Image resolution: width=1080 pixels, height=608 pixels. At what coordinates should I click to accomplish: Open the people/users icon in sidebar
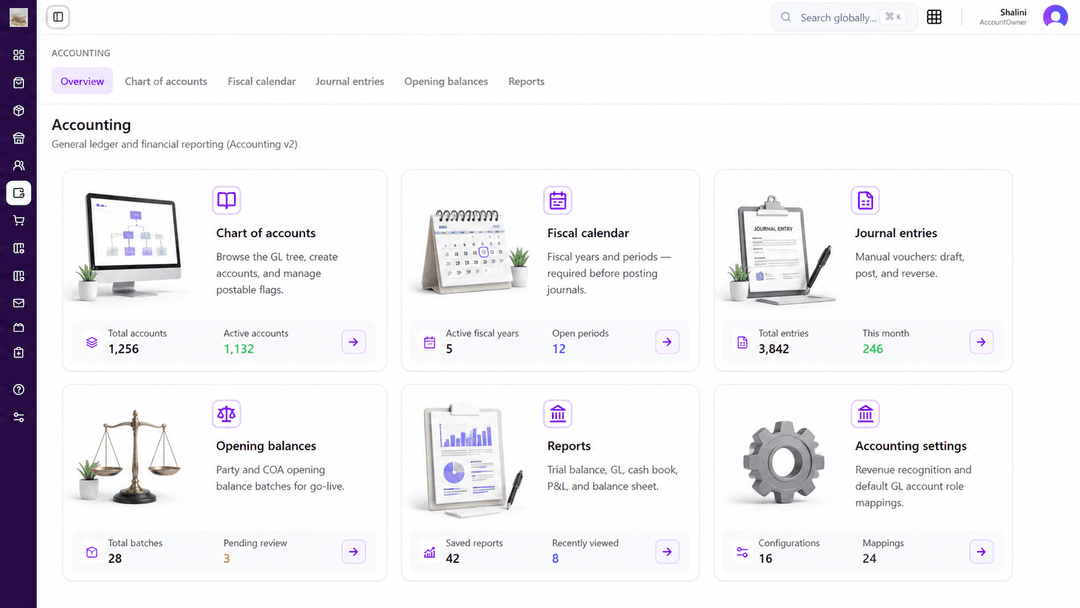(19, 165)
